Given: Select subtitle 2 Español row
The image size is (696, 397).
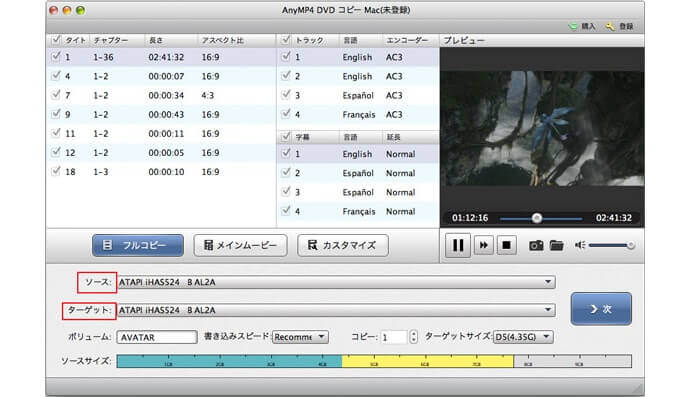Looking at the screenshot, I should pos(358,173).
